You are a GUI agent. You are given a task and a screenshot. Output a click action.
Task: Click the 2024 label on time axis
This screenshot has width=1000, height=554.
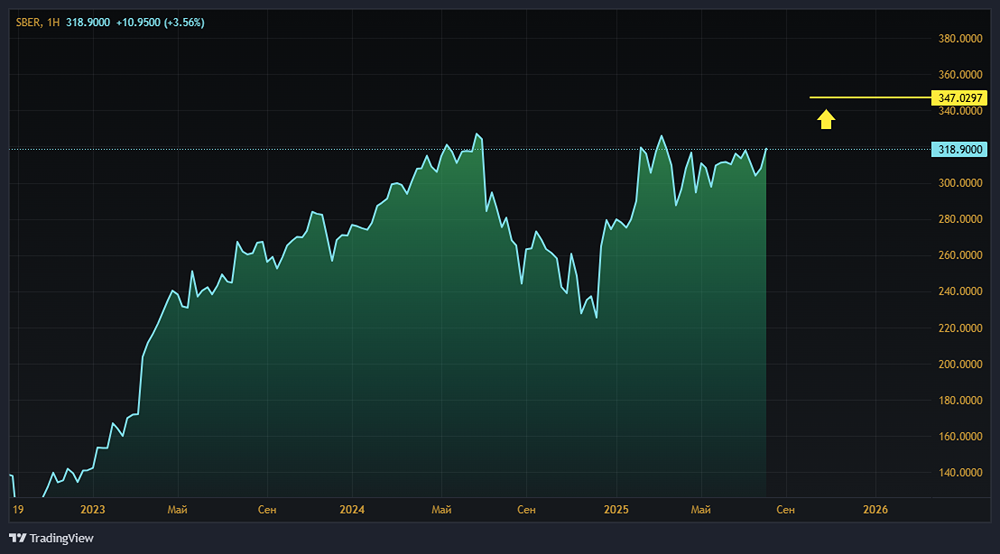click(x=352, y=509)
